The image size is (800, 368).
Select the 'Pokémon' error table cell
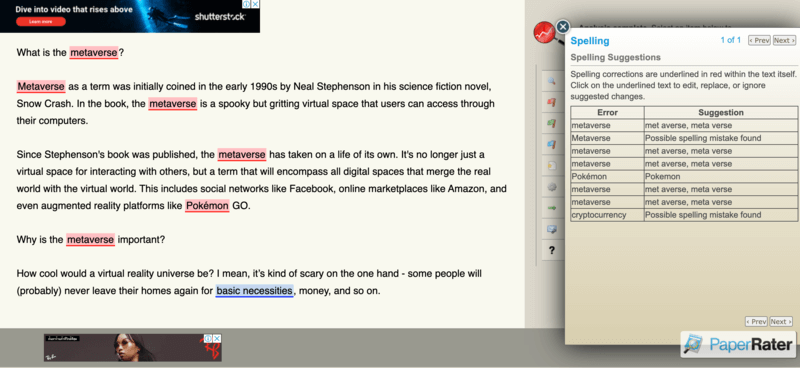point(607,177)
